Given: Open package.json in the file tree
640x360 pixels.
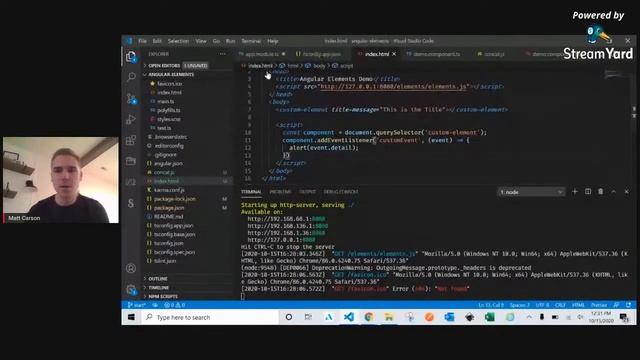Looking at the screenshot, I should (169, 208).
